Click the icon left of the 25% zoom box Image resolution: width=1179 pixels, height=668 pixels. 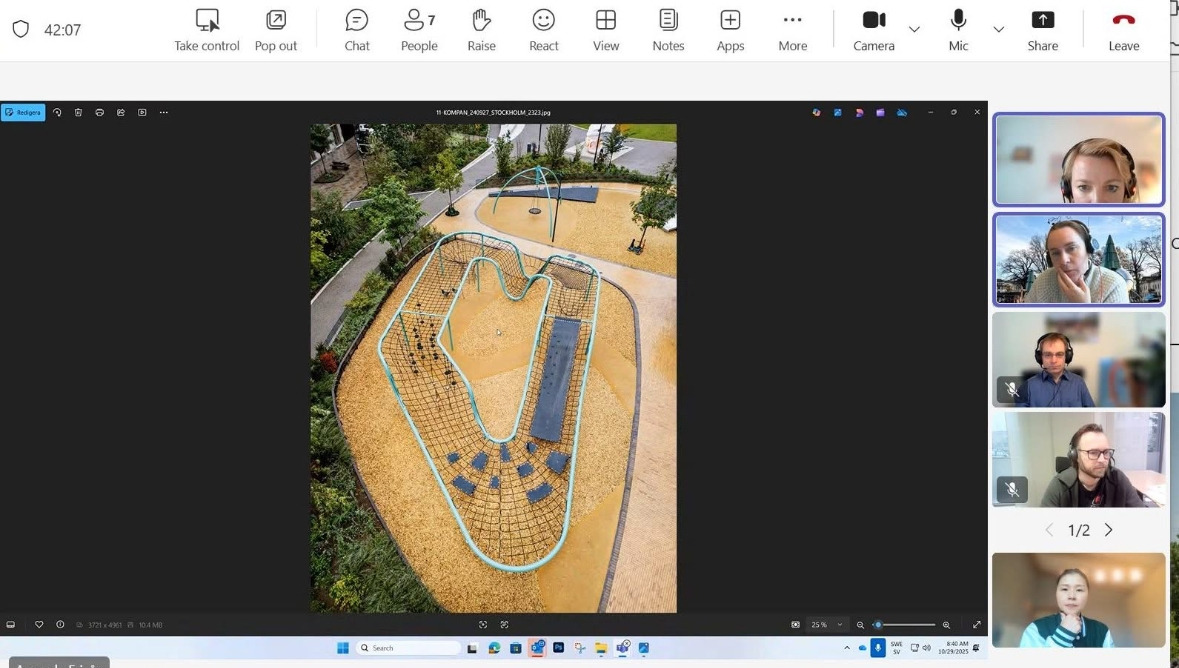click(x=796, y=624)
